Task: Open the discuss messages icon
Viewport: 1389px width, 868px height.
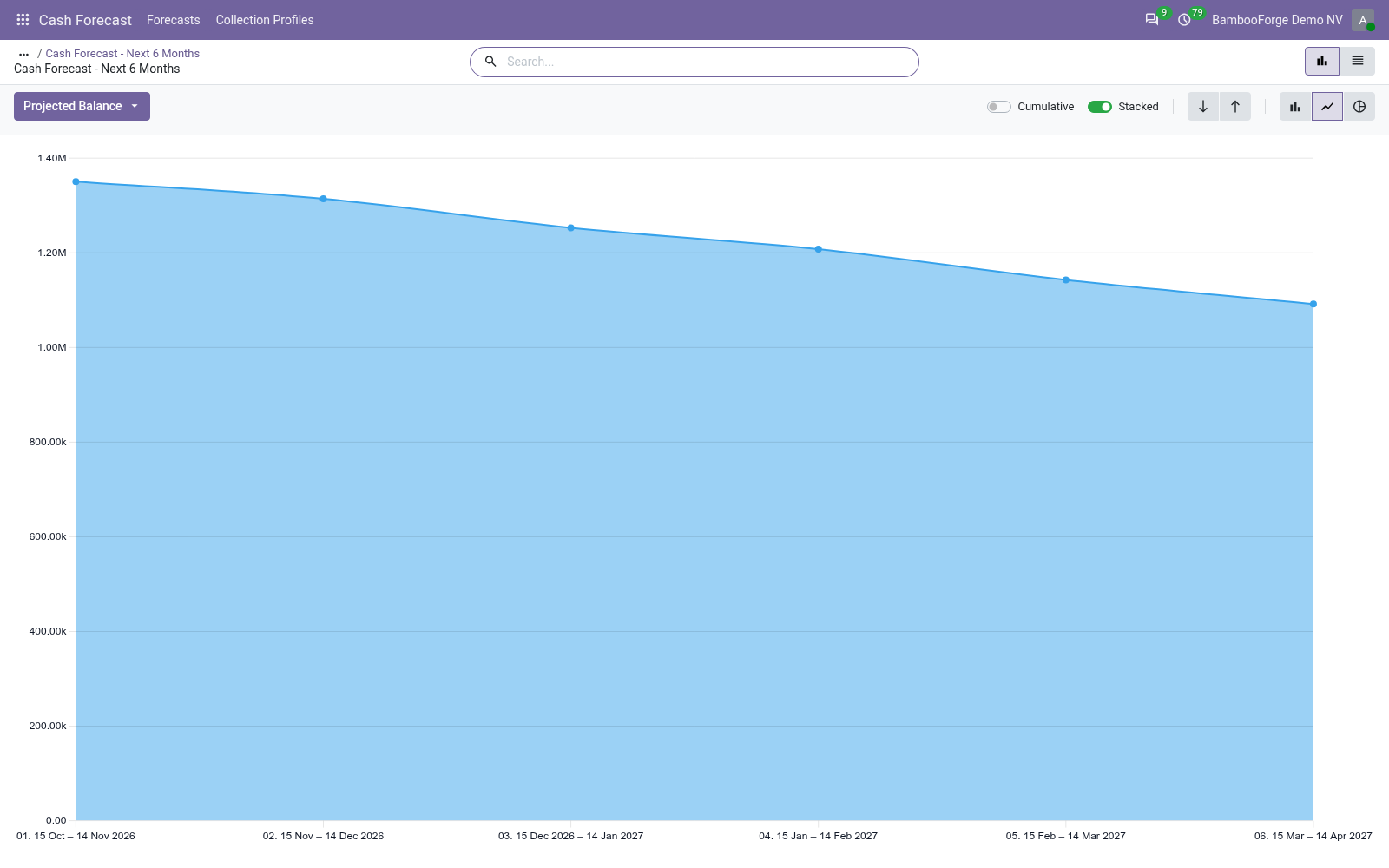Action: (x=1152, y=20)
